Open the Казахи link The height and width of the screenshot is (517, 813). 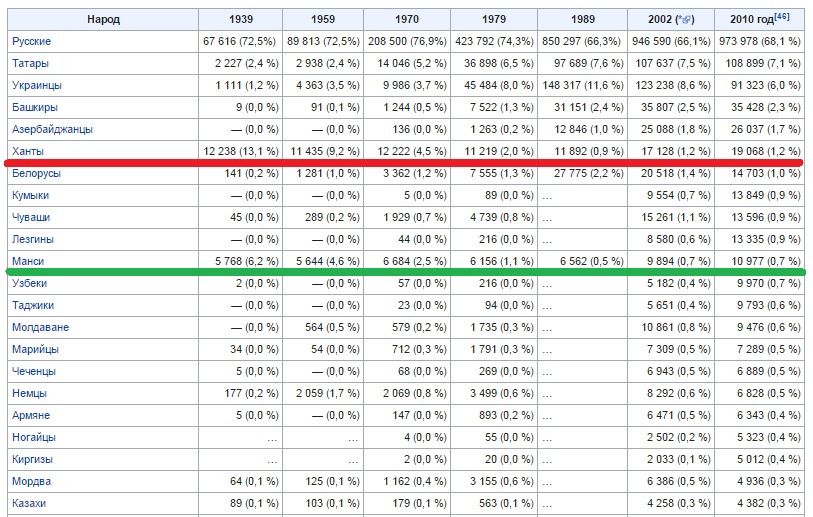(29, 503)
